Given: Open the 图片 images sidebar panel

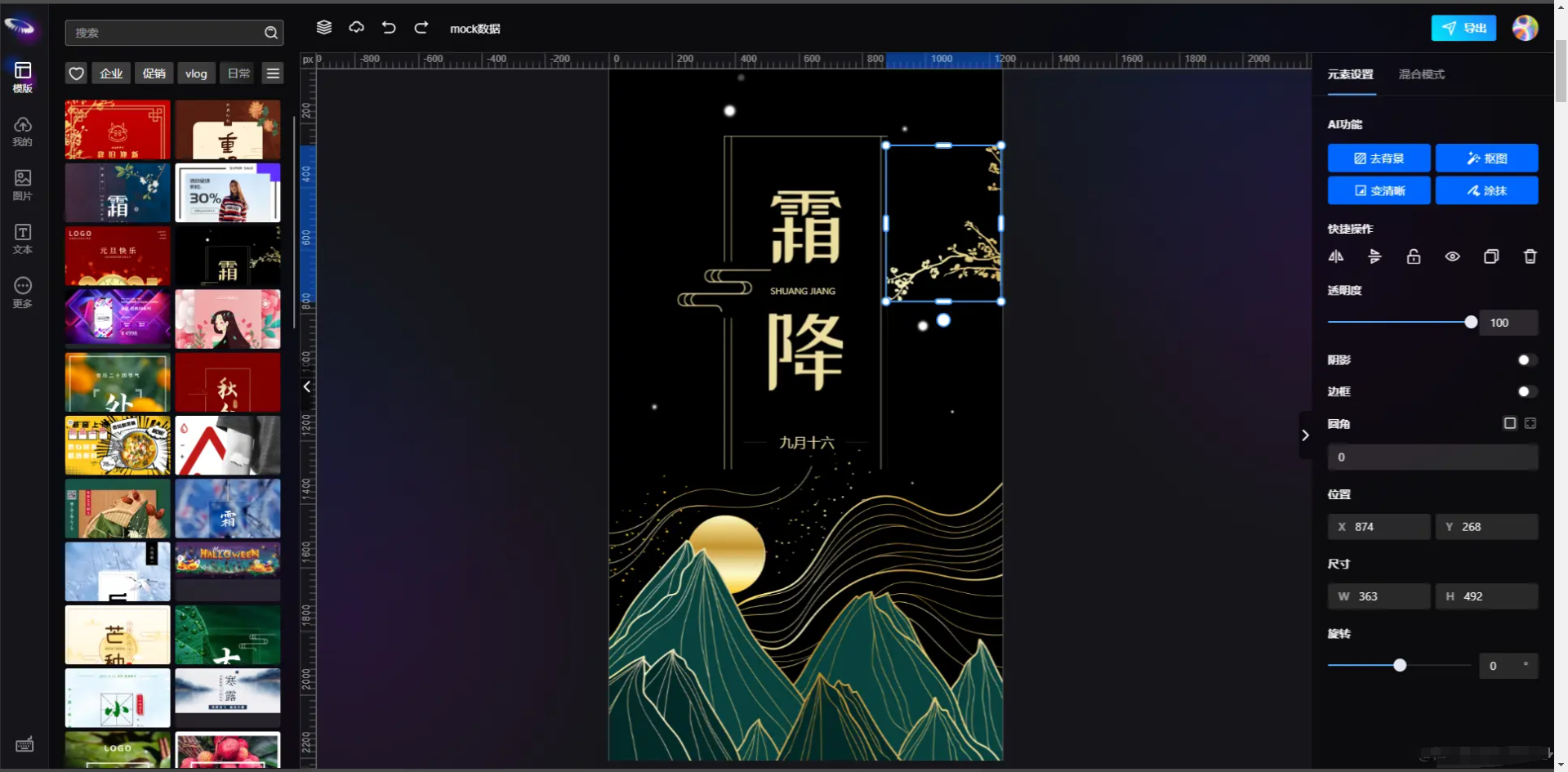Looking at the screenshot, I should (x=23, y=185).
